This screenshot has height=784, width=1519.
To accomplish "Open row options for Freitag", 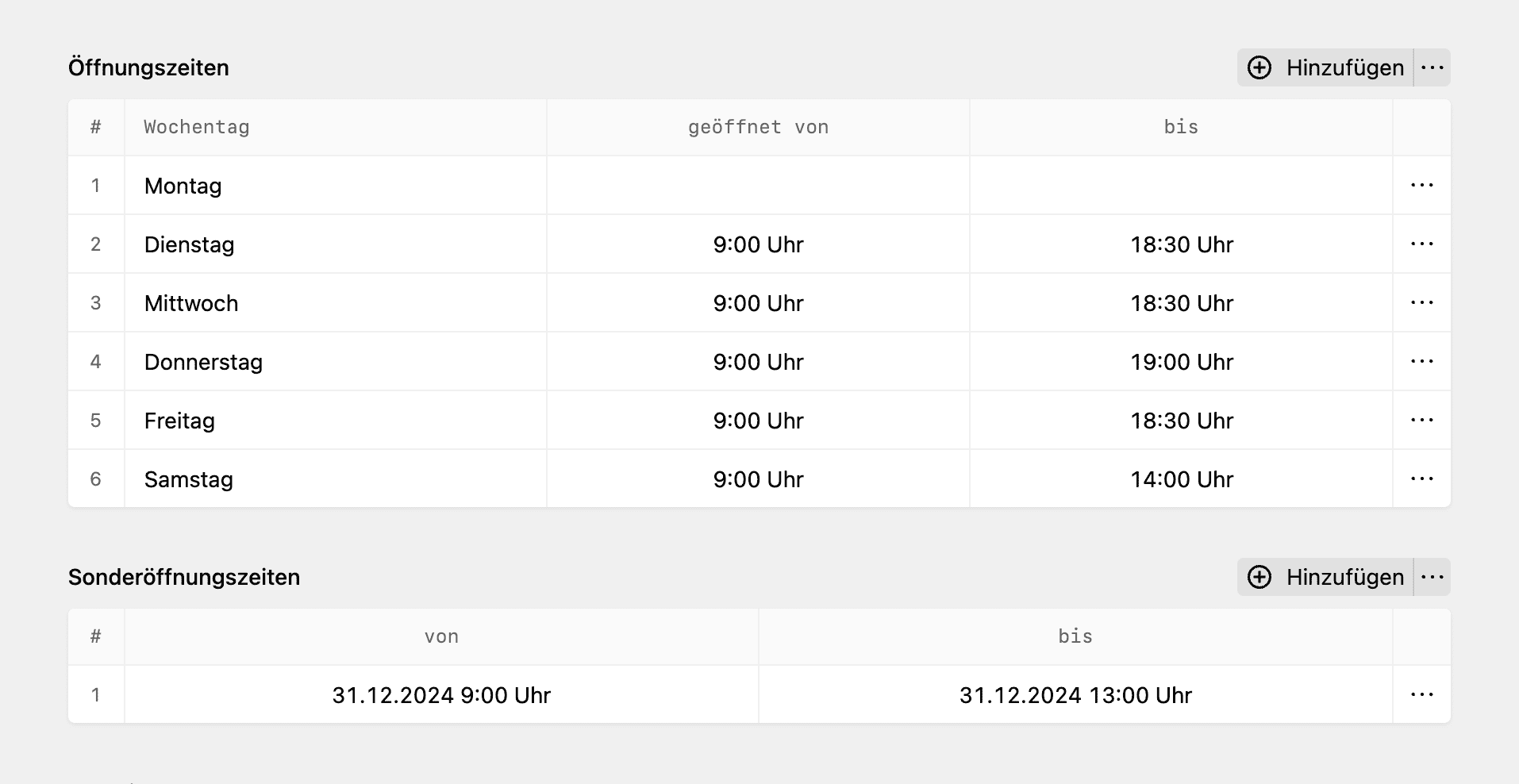I will tap(1422, 420).
